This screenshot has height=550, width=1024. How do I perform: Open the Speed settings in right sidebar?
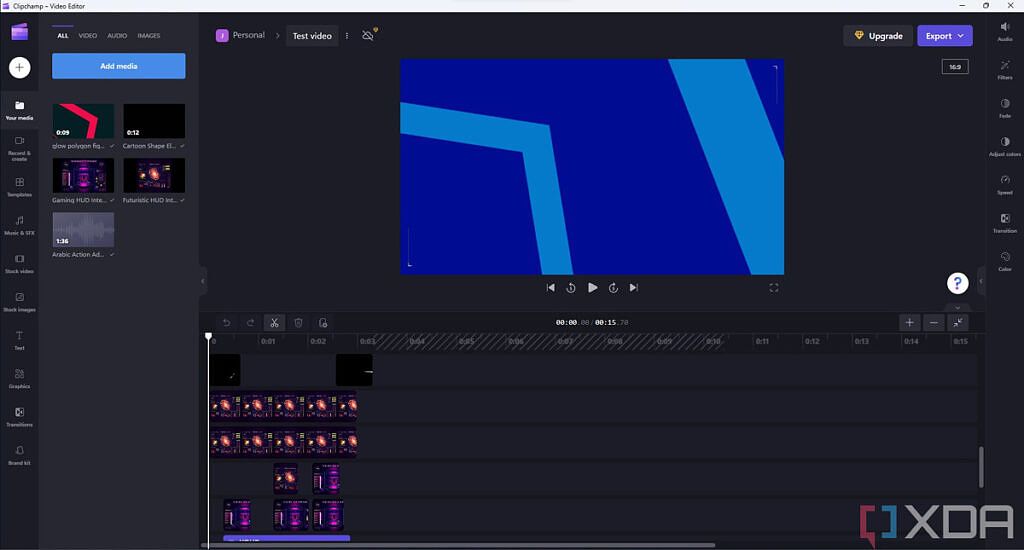point(1004,181)
